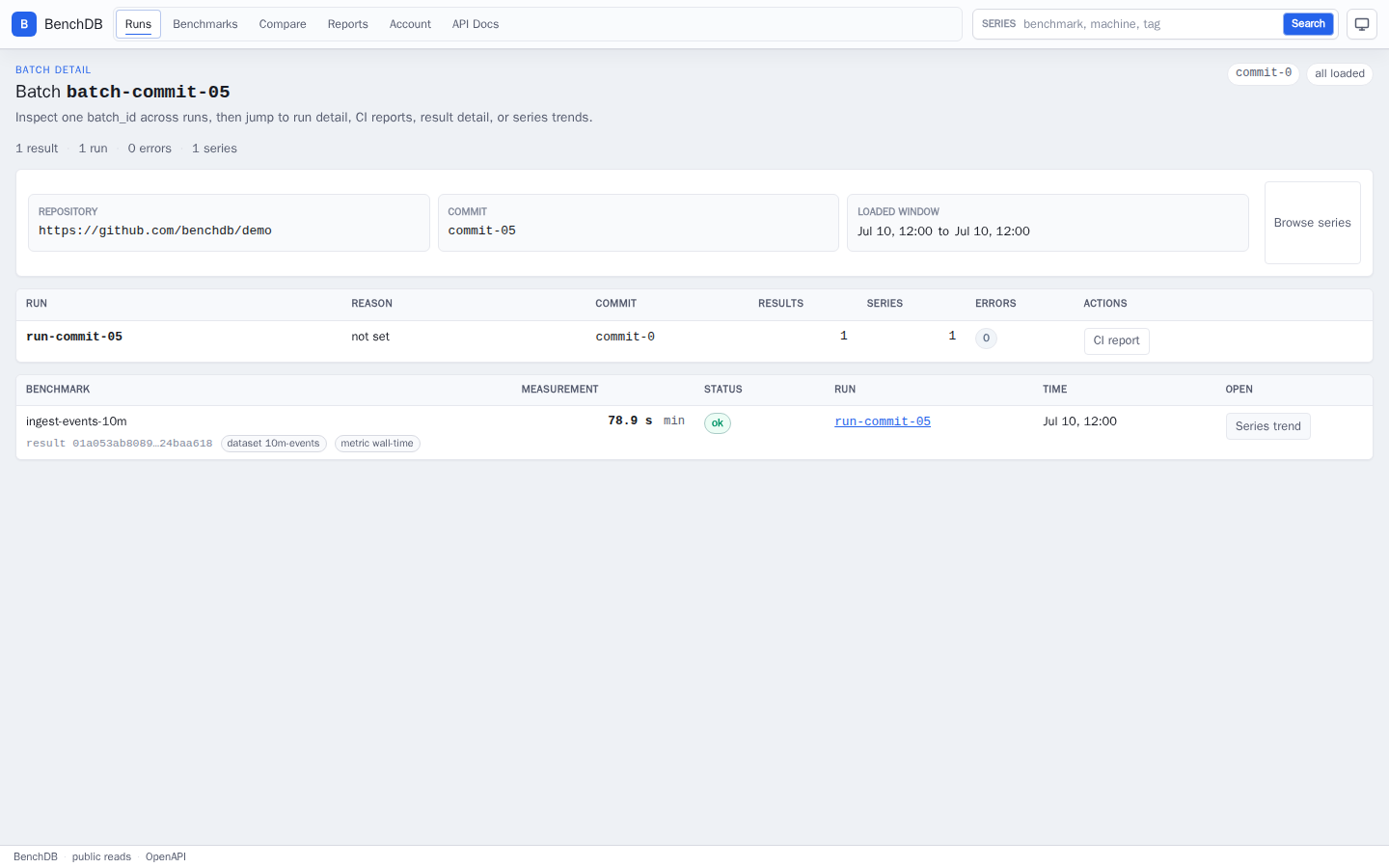Click the '0 errors' summary stat
The image size is (1389, 868).
point(150,149)
